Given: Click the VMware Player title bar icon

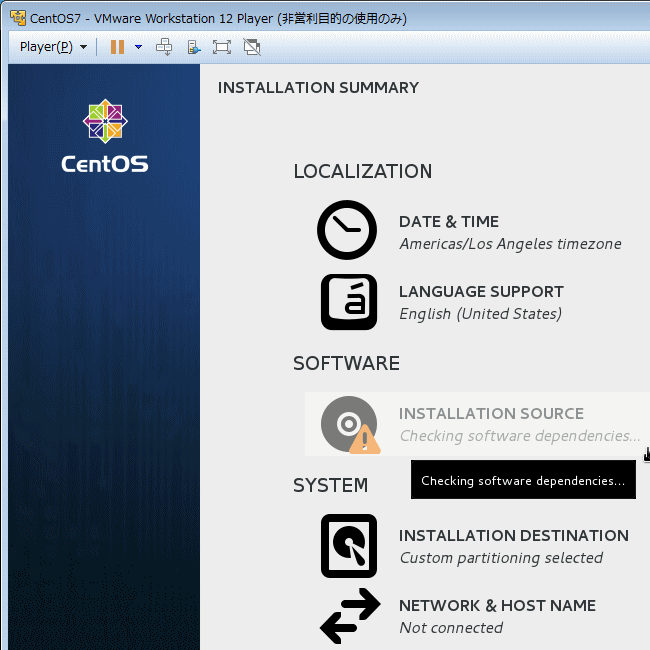Looking at the screenshot, I should pos(18,18).
